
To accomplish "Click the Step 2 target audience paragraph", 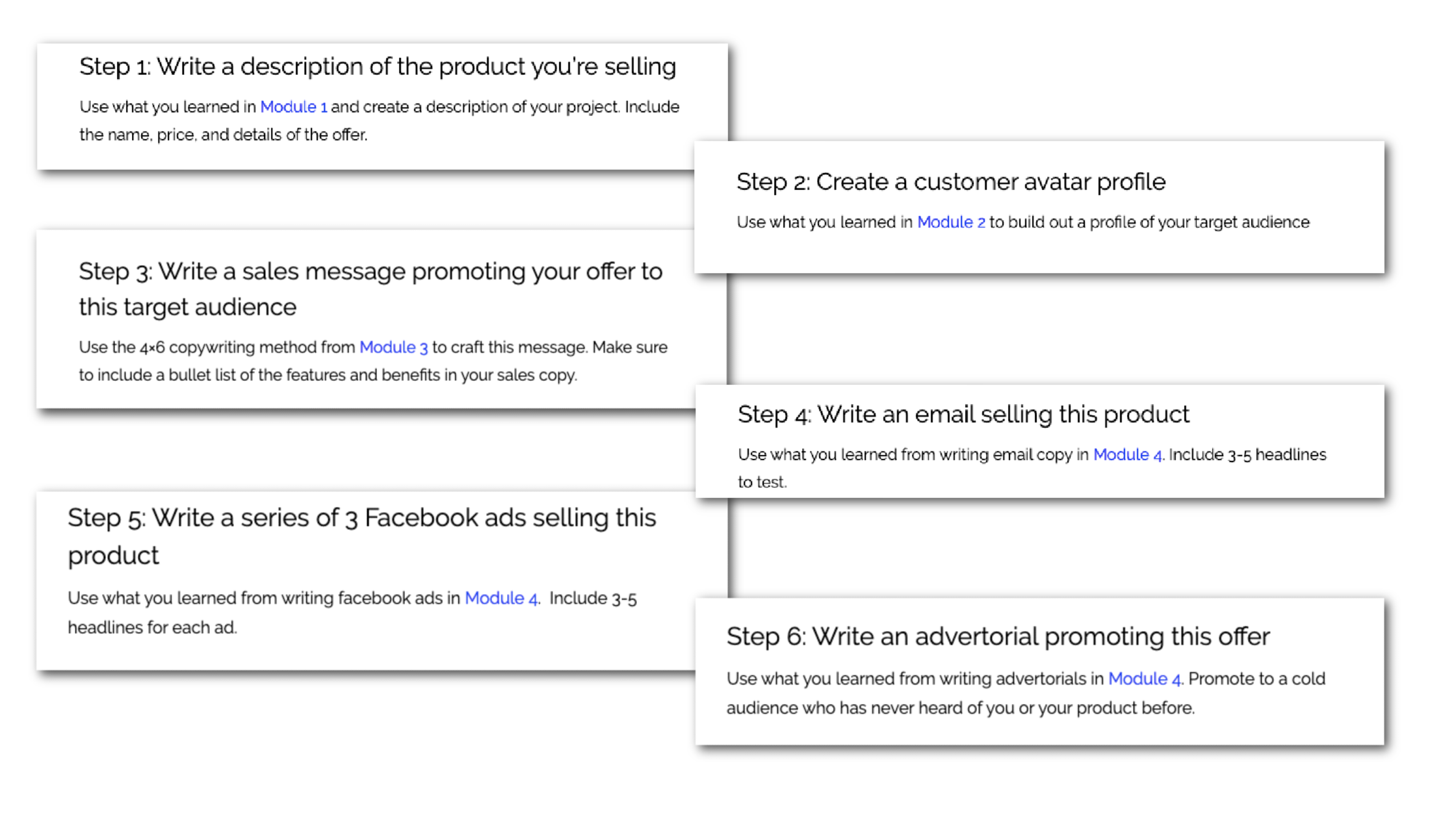I will (x=1023, y=222).
